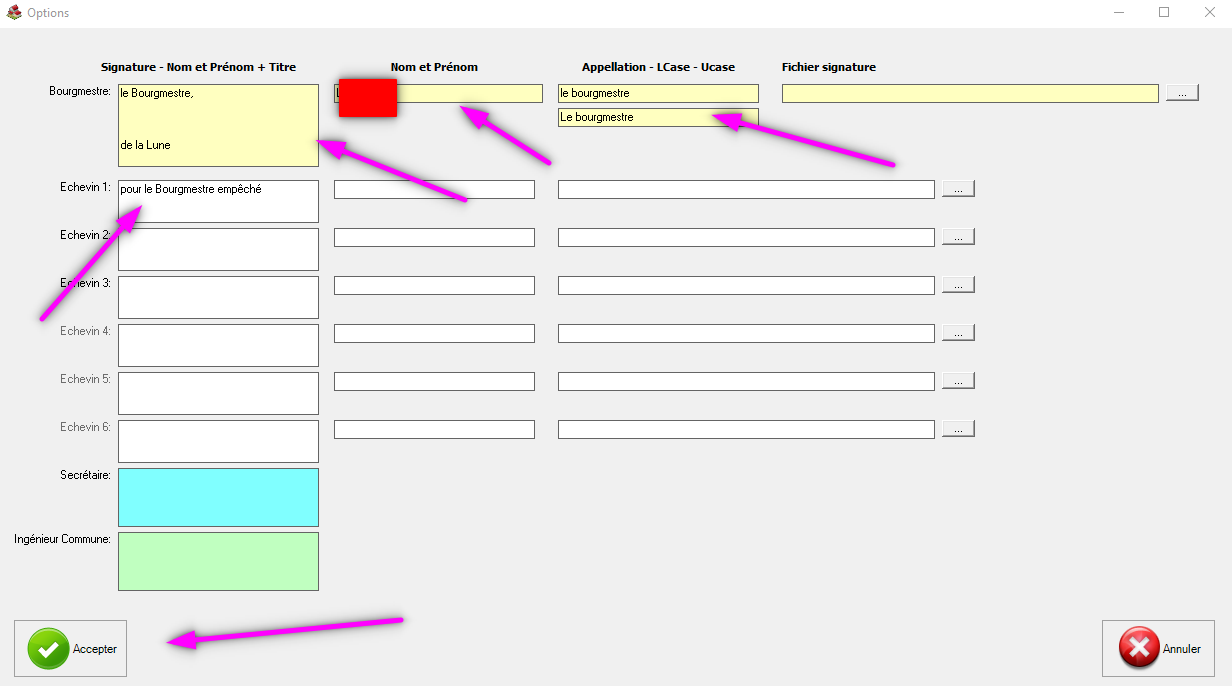Click the green checkmark Accepter icon
This screenshot has height=686, width=1232.
click(48, 649)
